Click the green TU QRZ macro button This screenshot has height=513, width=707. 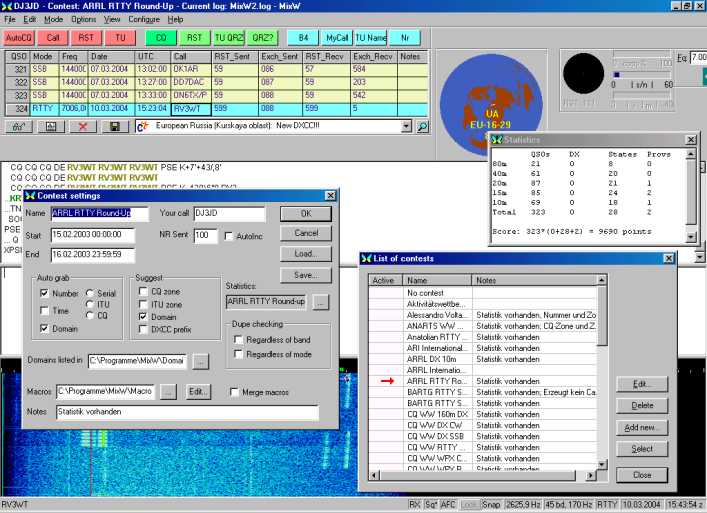(229, 38)
